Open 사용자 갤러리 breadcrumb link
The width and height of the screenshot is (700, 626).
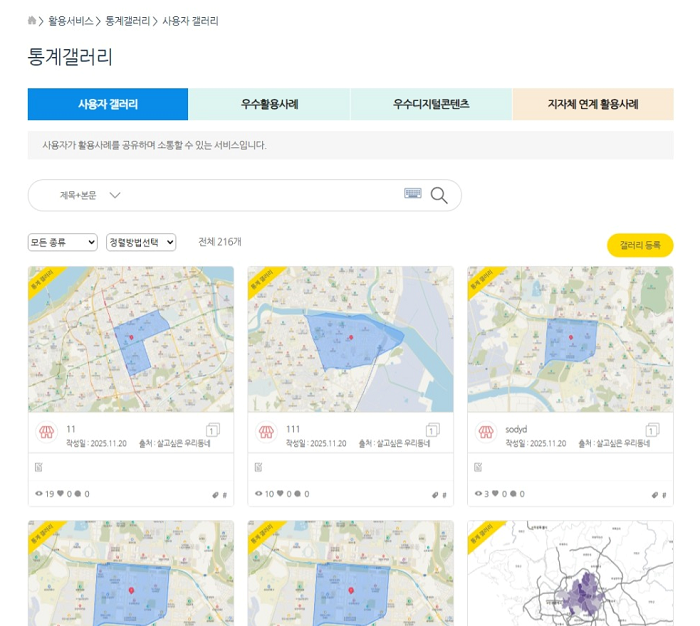tap(190, 21)
